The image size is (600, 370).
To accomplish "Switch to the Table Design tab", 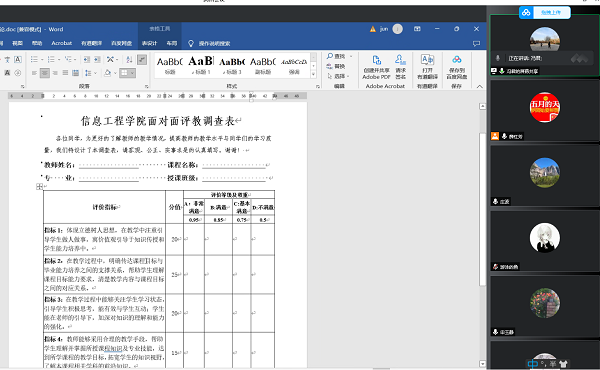I will click(149, 43).
